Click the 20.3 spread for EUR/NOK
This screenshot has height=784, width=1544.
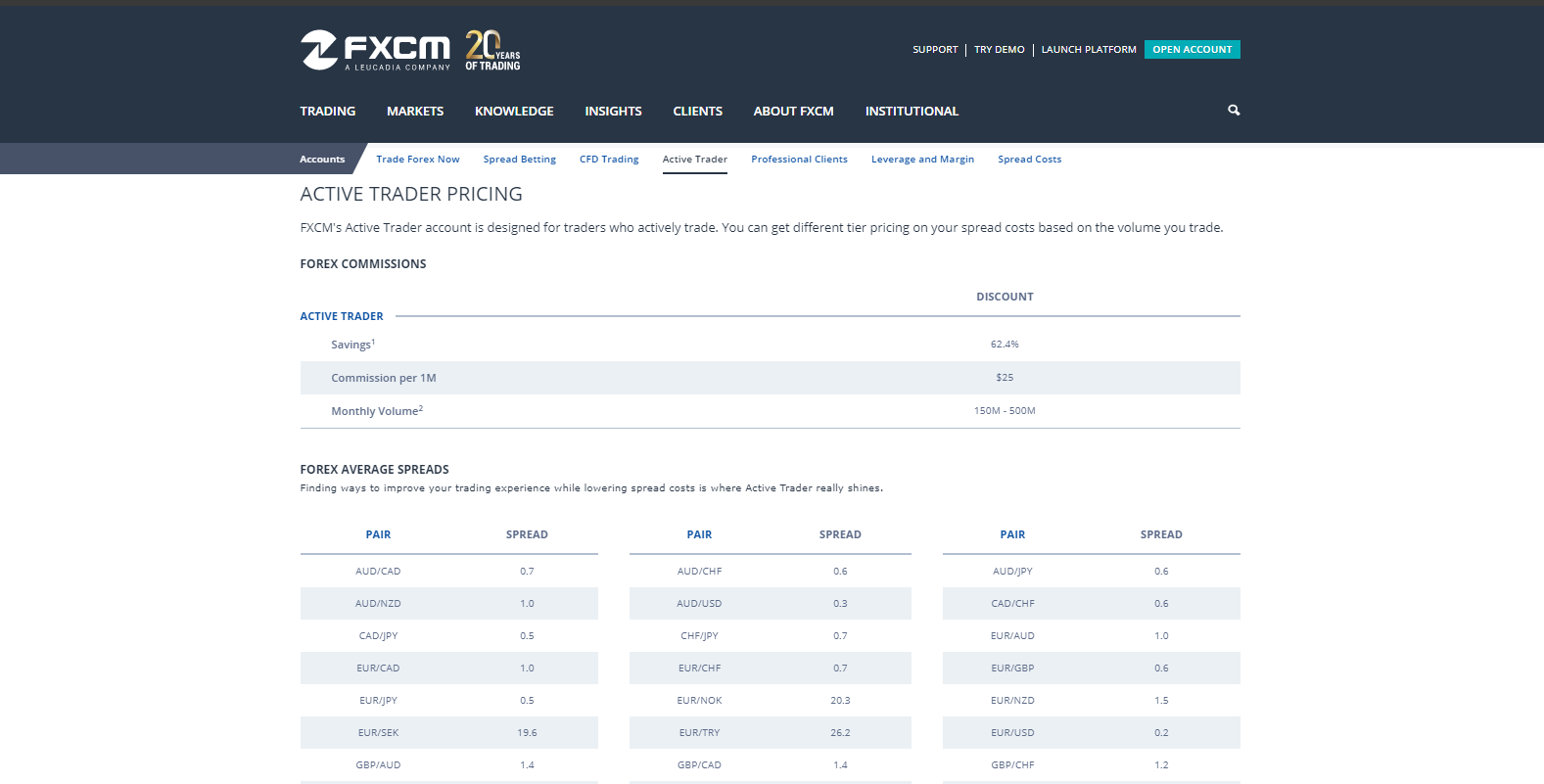coord(840,701)
